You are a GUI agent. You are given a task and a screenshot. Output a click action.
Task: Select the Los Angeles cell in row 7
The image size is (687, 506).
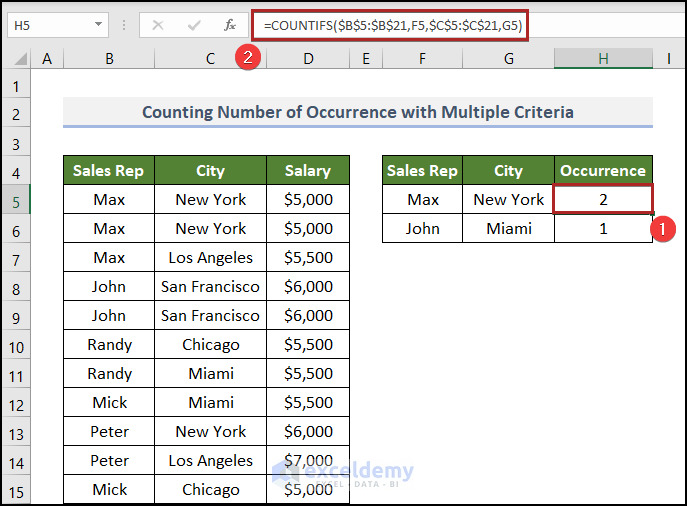pos(210,258)
